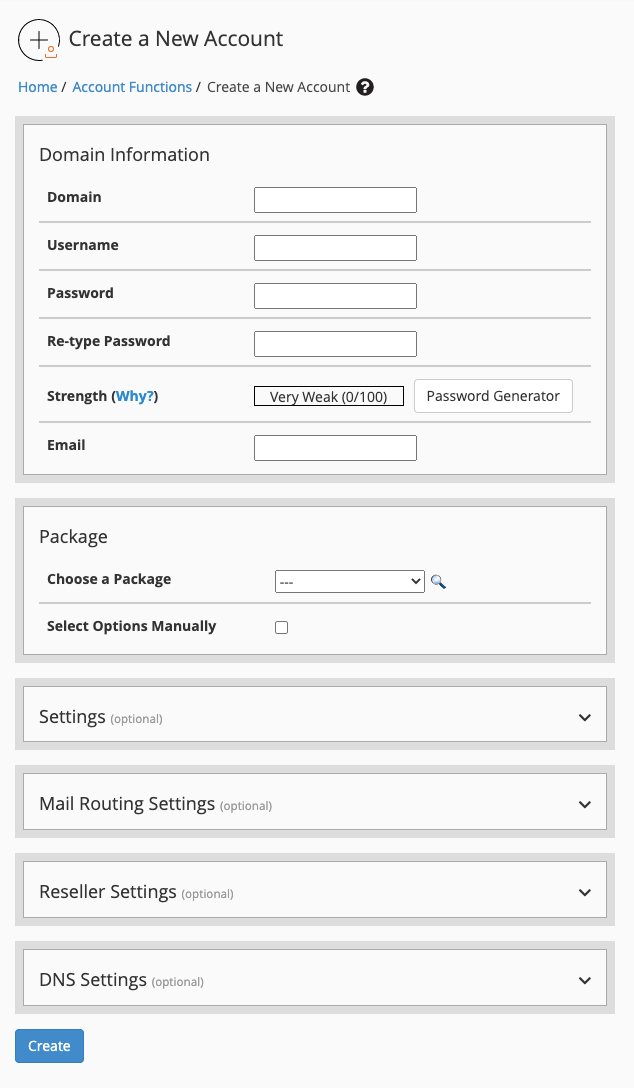Click the package search magnifier icon

tap(438, 581)
